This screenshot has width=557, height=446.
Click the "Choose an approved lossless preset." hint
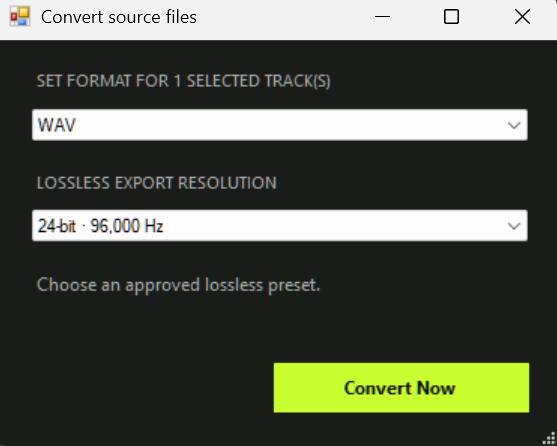178,285
